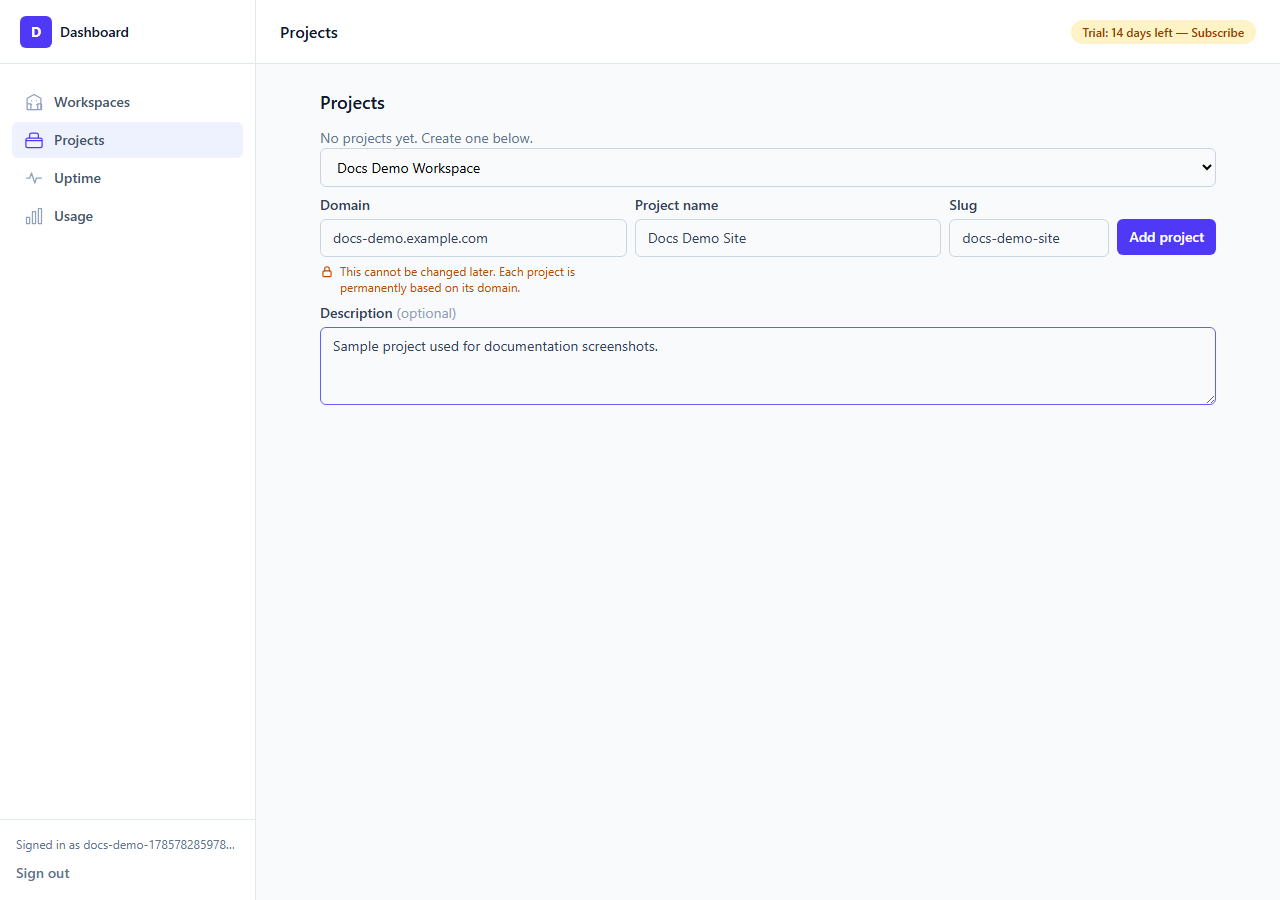Image resolution: width=1280 pixels, height=900 pixels.
Task: Focus the Project name input field
Action: click(788, 238)
